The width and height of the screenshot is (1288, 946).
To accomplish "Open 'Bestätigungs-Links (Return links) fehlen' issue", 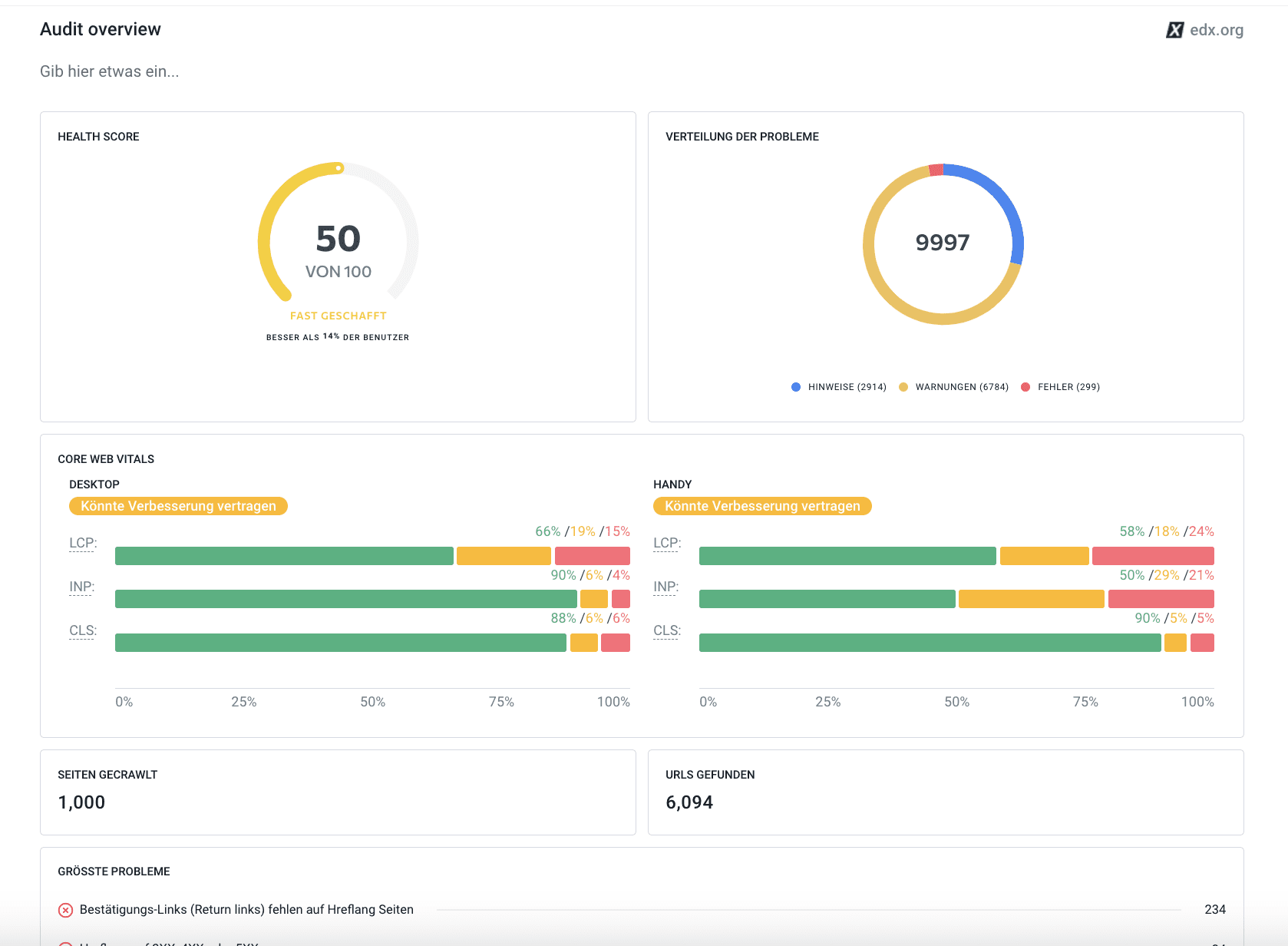I will [x=246, y=910].
